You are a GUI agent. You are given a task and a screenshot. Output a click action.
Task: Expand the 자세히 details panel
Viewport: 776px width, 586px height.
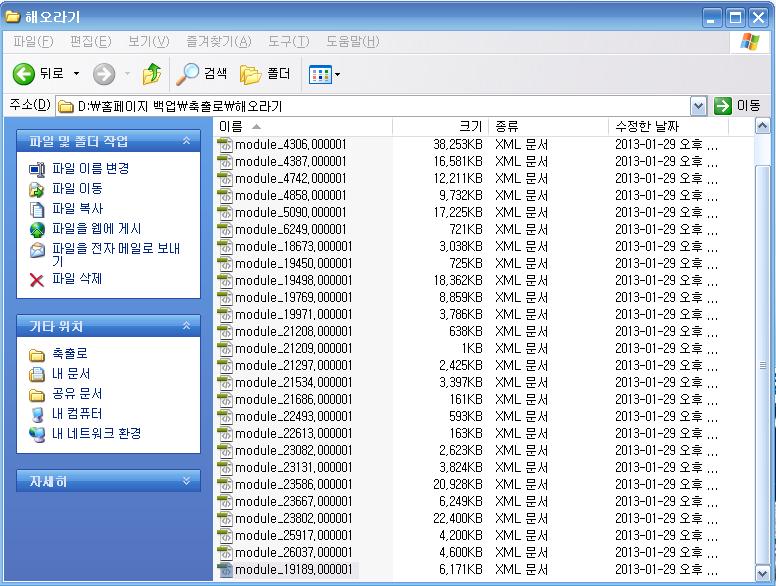tap(186, 481)
